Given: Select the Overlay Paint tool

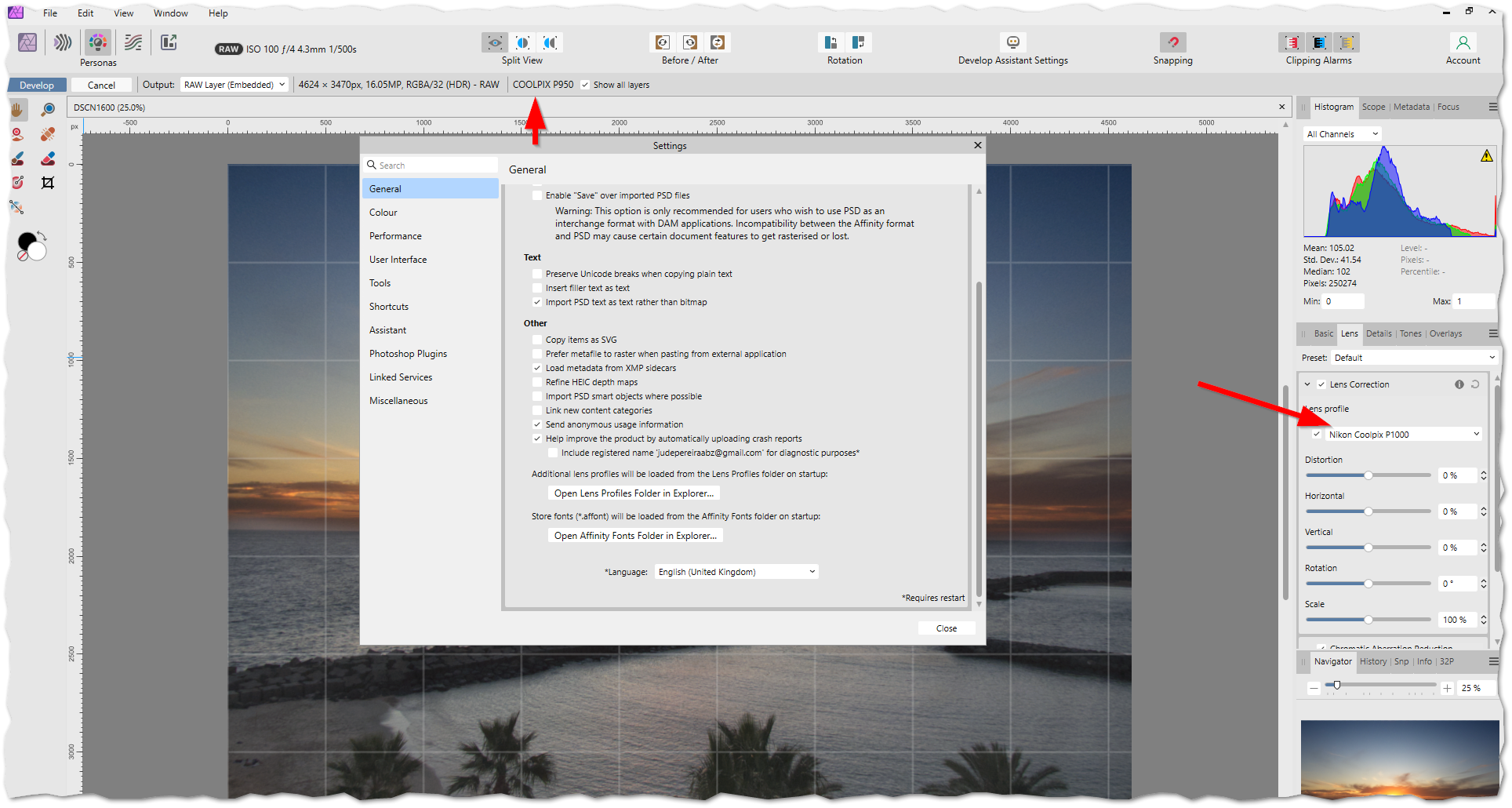Looking at the screenshot, I should [x=18, y=158].
